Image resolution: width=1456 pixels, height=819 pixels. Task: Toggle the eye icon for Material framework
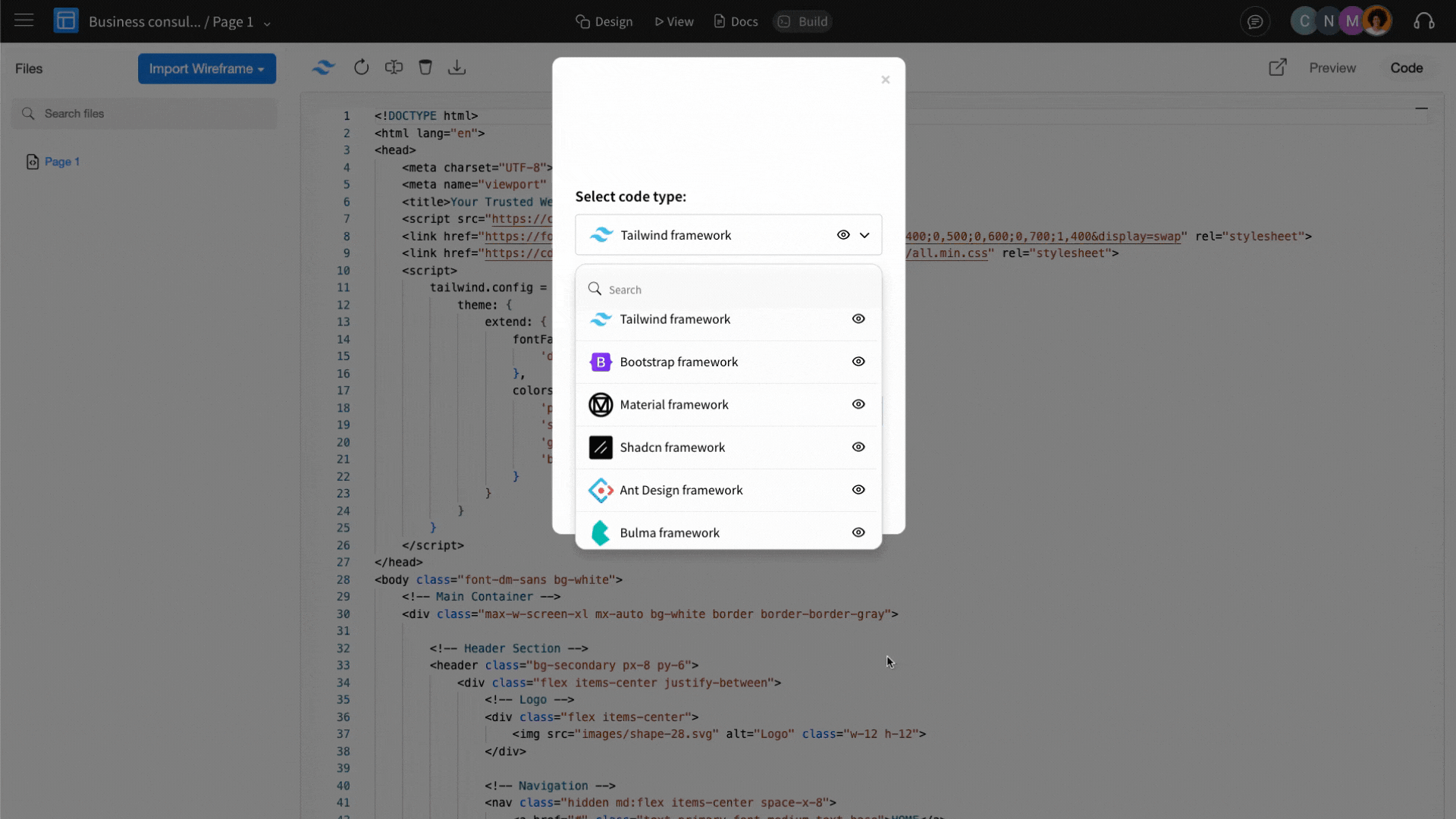tap(858, 404)
